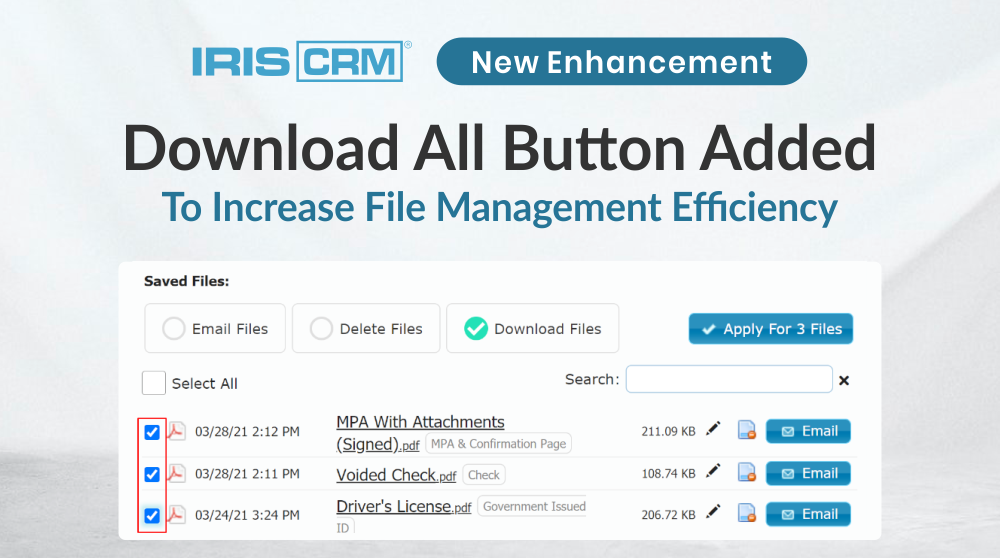Focus the Search input field
1000x558 pixels.
coord(729,379)
